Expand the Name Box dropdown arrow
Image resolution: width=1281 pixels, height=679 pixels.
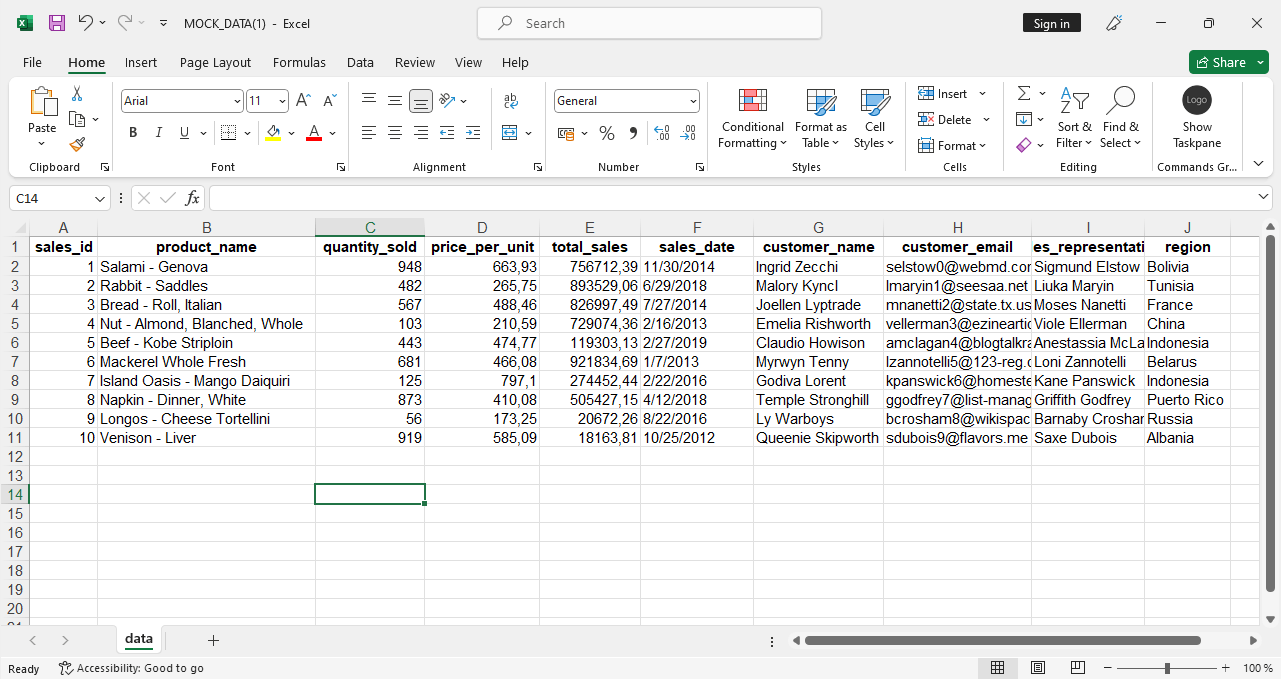coord(100,199)
